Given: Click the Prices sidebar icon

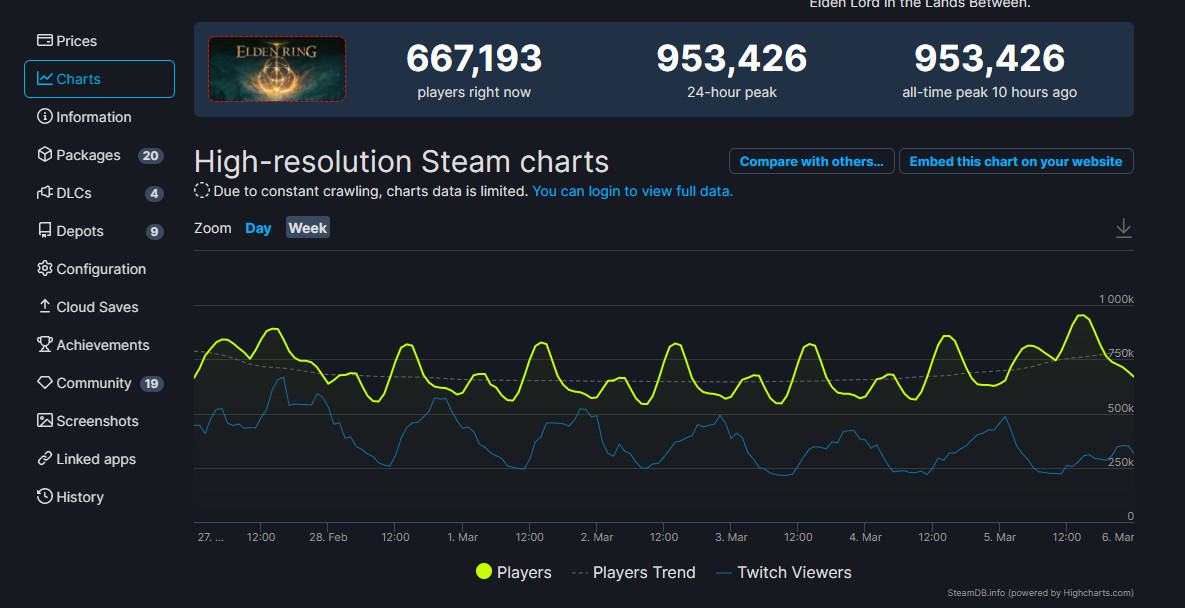Looking at the screenshot, I should point(45,41).
